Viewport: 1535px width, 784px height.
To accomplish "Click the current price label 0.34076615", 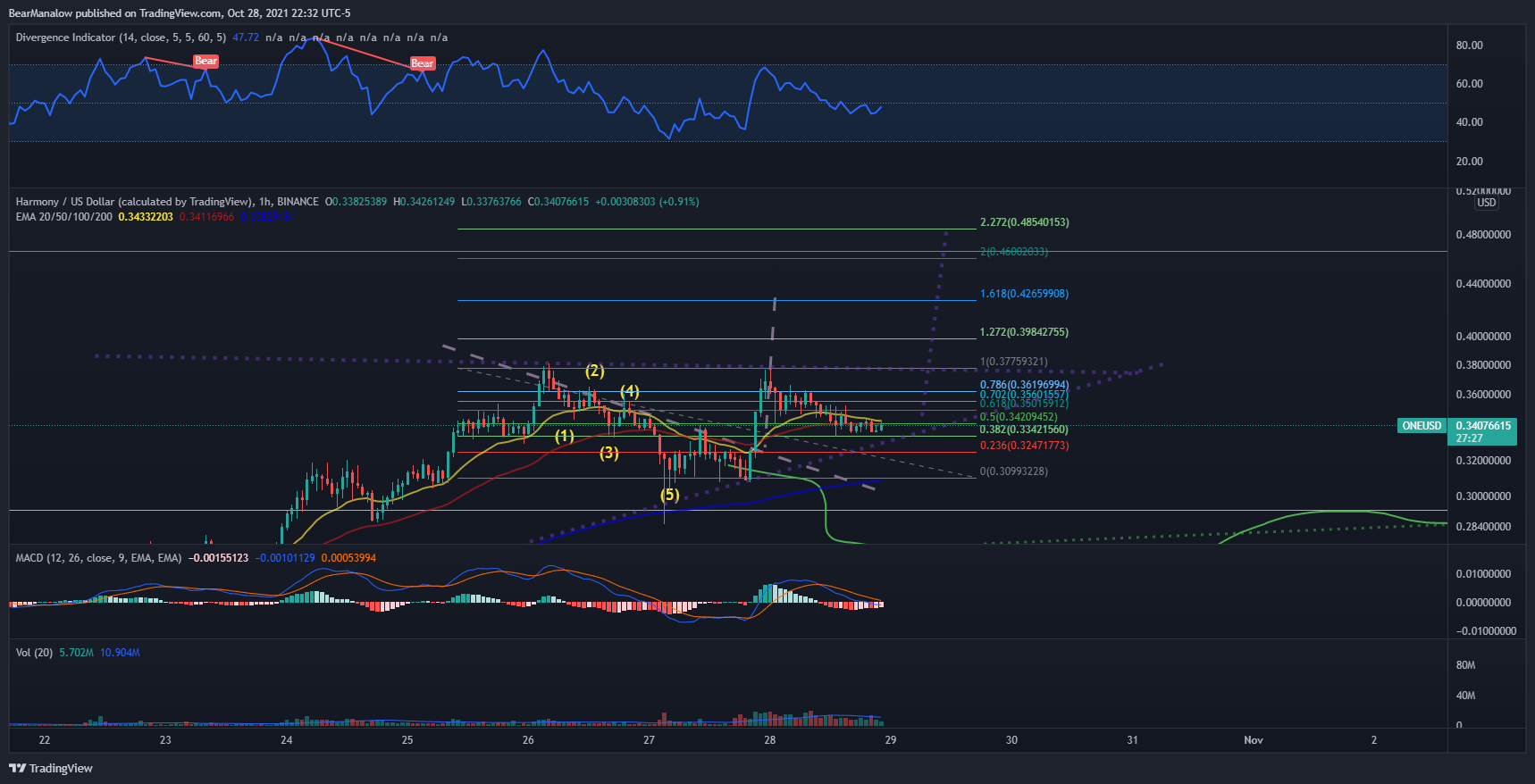I will [1483, 426].
